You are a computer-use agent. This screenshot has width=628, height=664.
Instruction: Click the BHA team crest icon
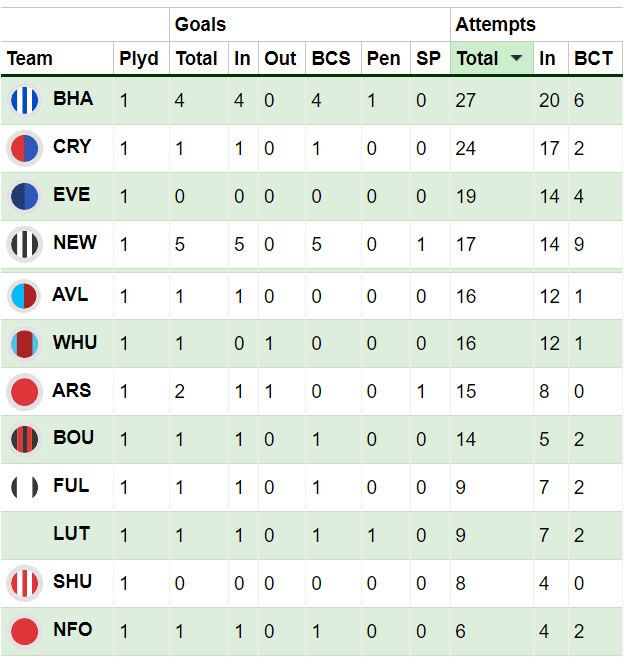tap(24, 100)
